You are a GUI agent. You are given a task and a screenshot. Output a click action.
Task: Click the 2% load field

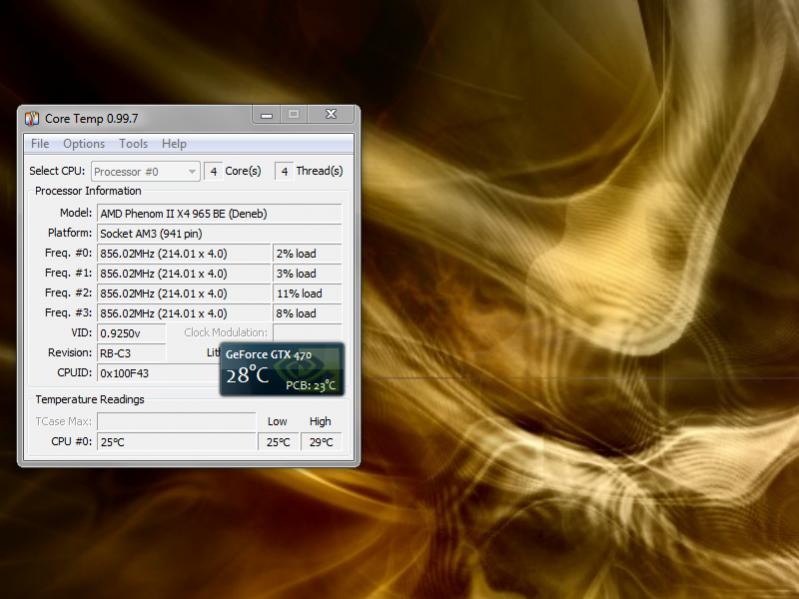[x=307, y=253]
